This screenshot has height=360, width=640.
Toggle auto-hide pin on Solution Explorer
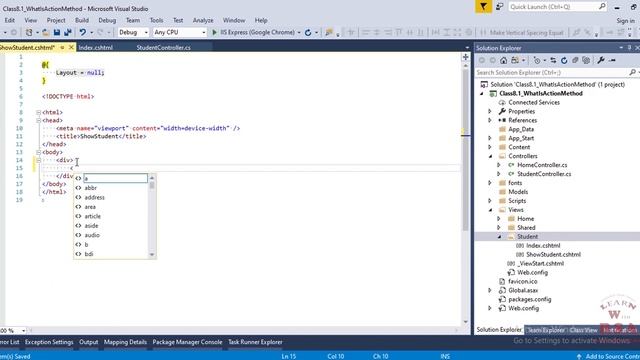[x=629, y=48]
